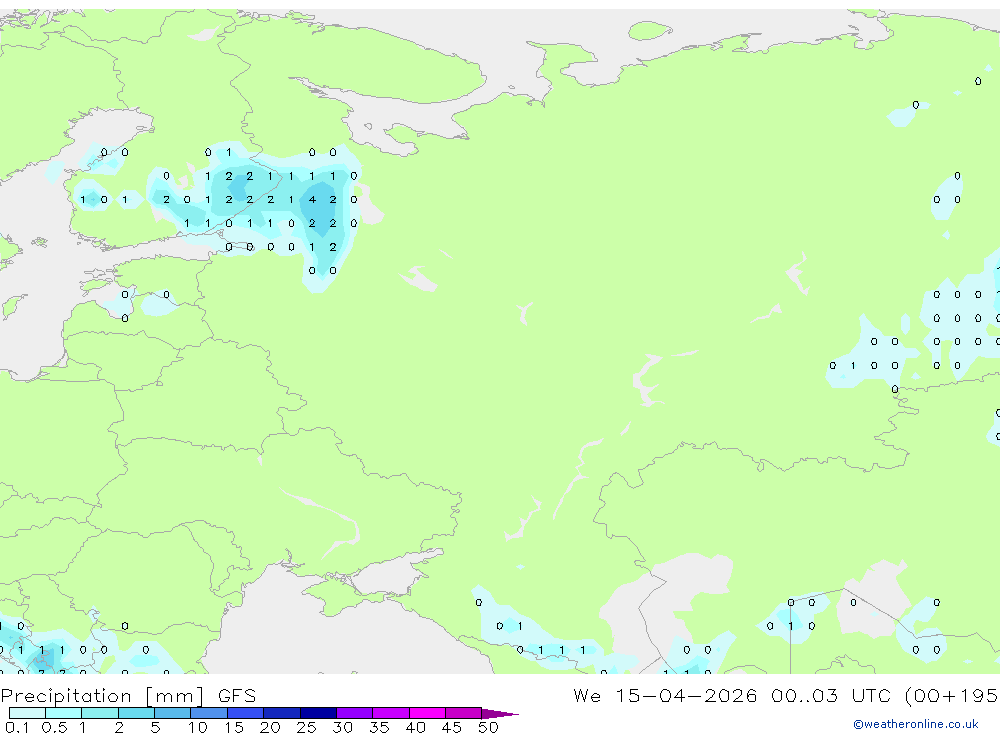Click the legend label '0.5'

pyautogui.click(x=54, y=727)
